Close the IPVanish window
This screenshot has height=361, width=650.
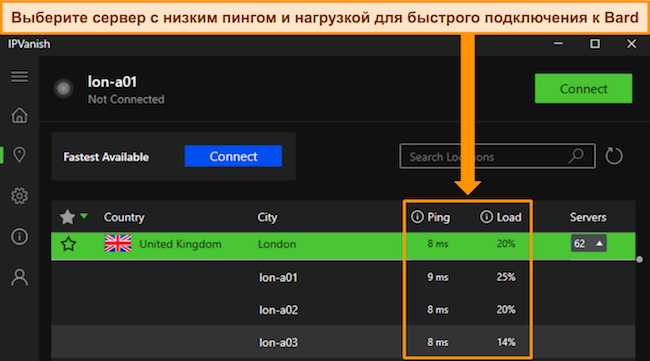pos(631,44)
